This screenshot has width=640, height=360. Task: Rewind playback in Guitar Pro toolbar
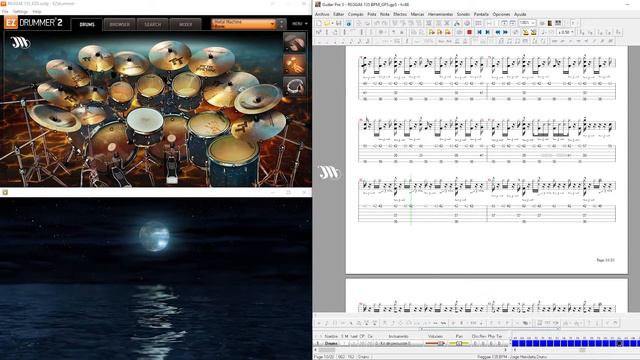coord(498,32)
